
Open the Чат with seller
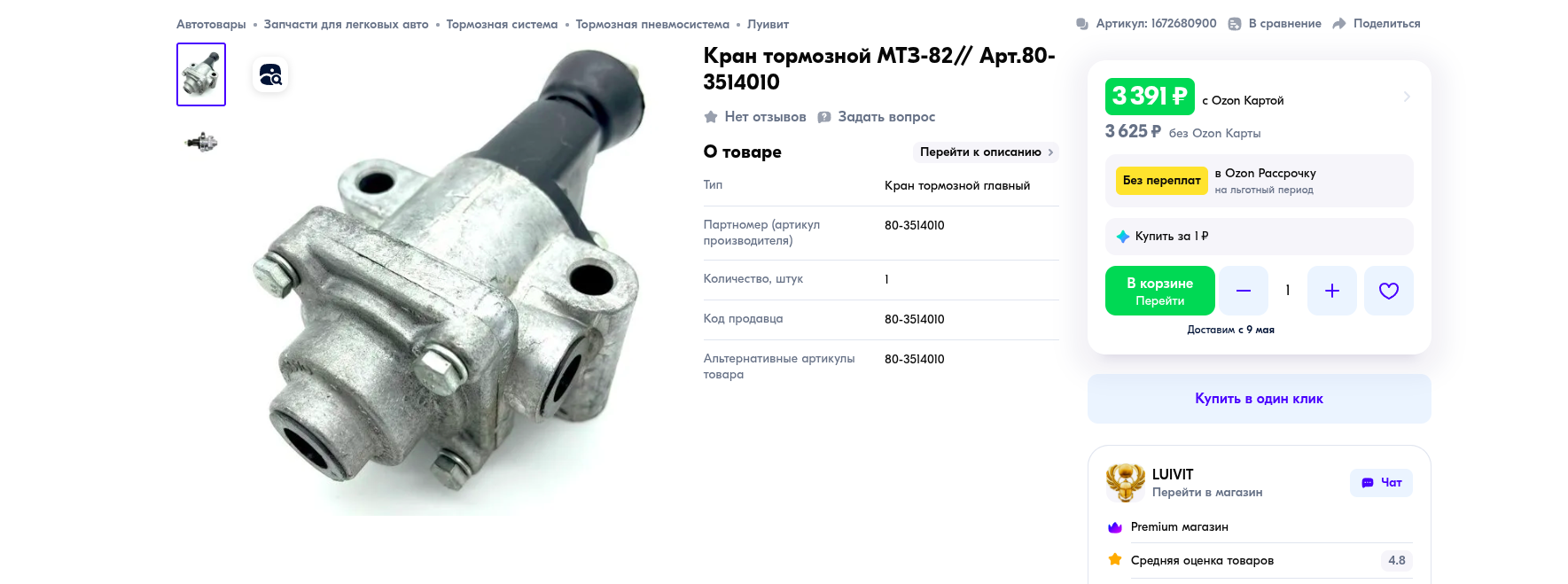pyautogui.click(x=1381, y=483)
